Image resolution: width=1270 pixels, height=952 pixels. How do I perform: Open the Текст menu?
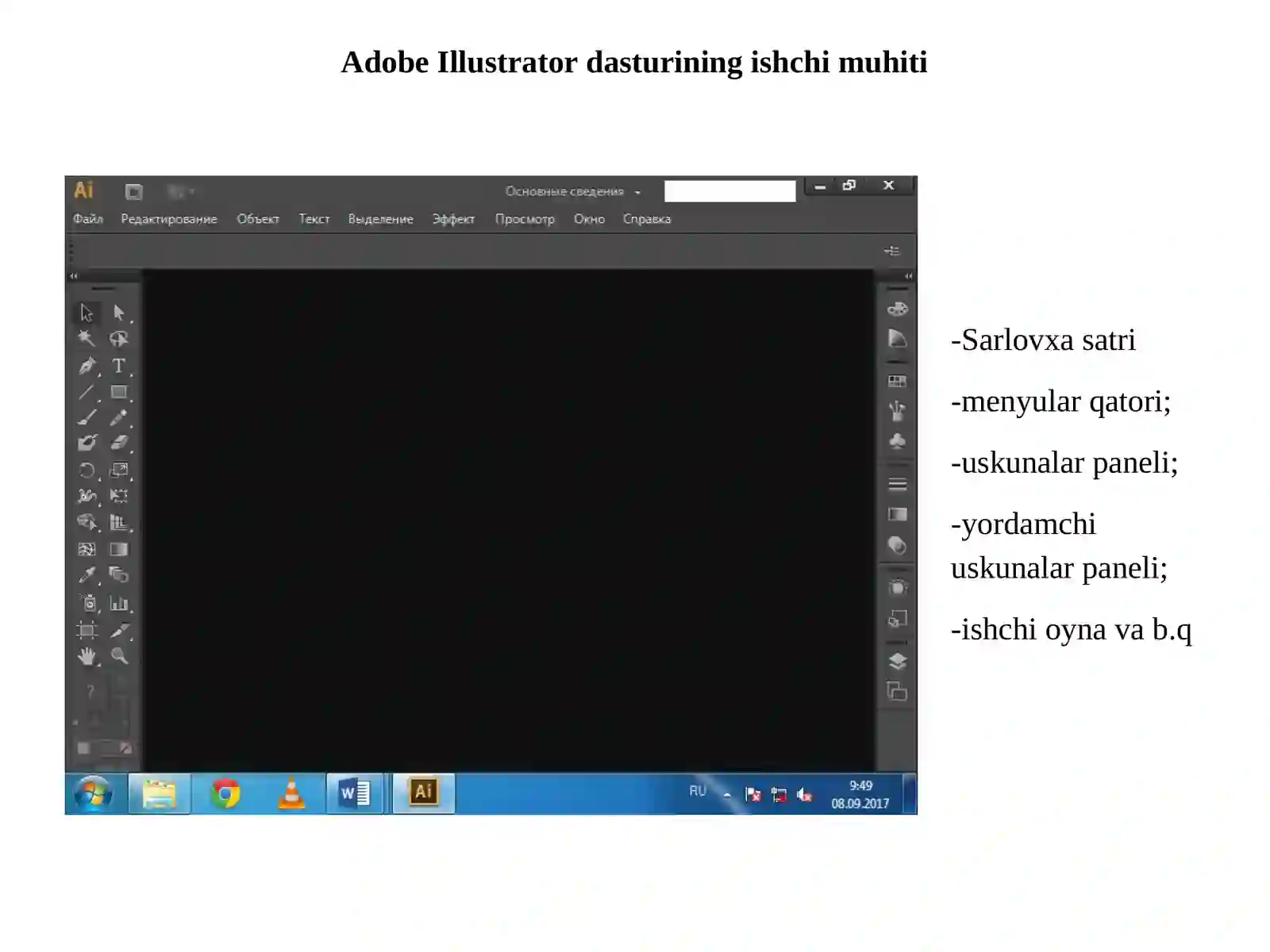click(314, 219)
